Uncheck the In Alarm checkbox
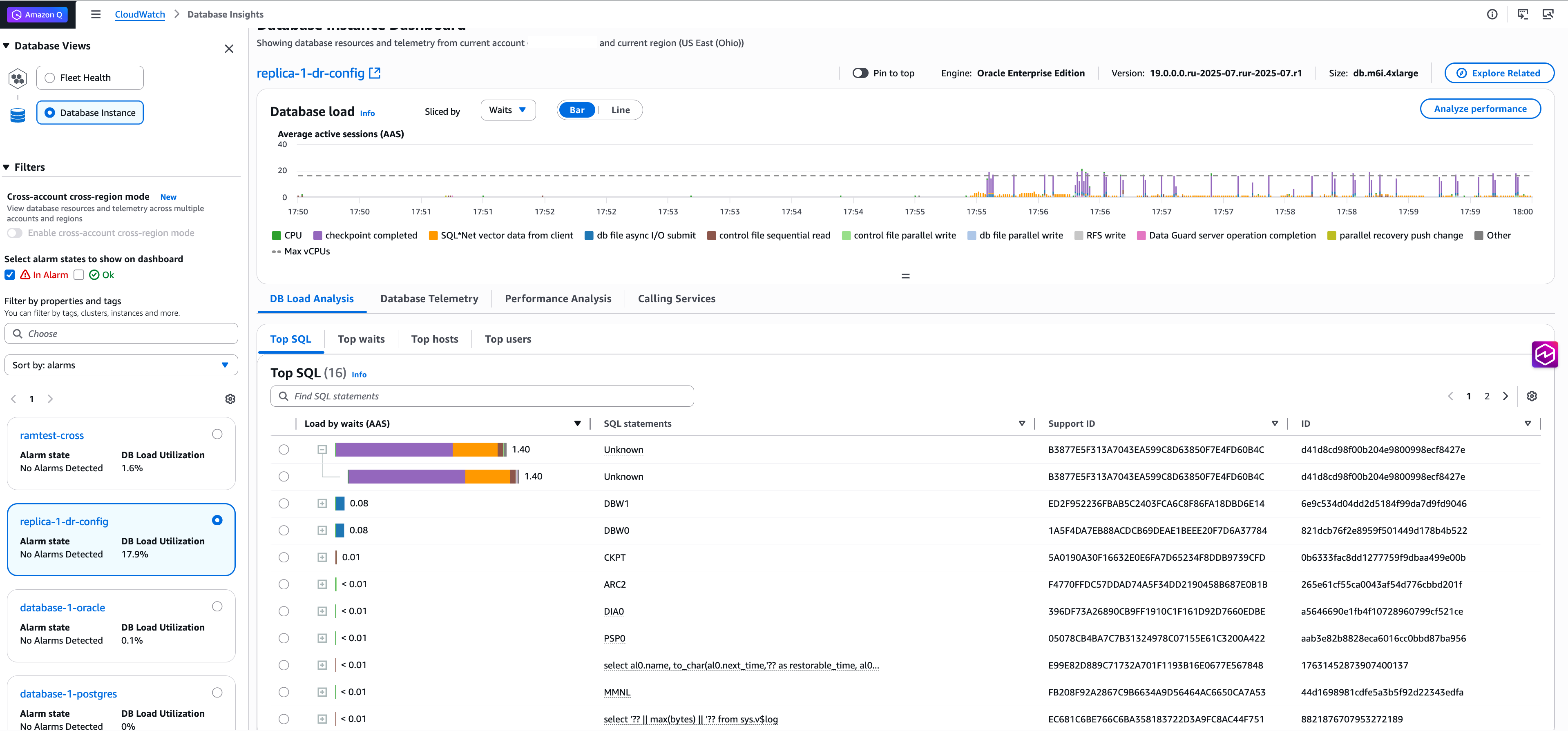This screenshot has width=1568, height=731. click(10, 274)
